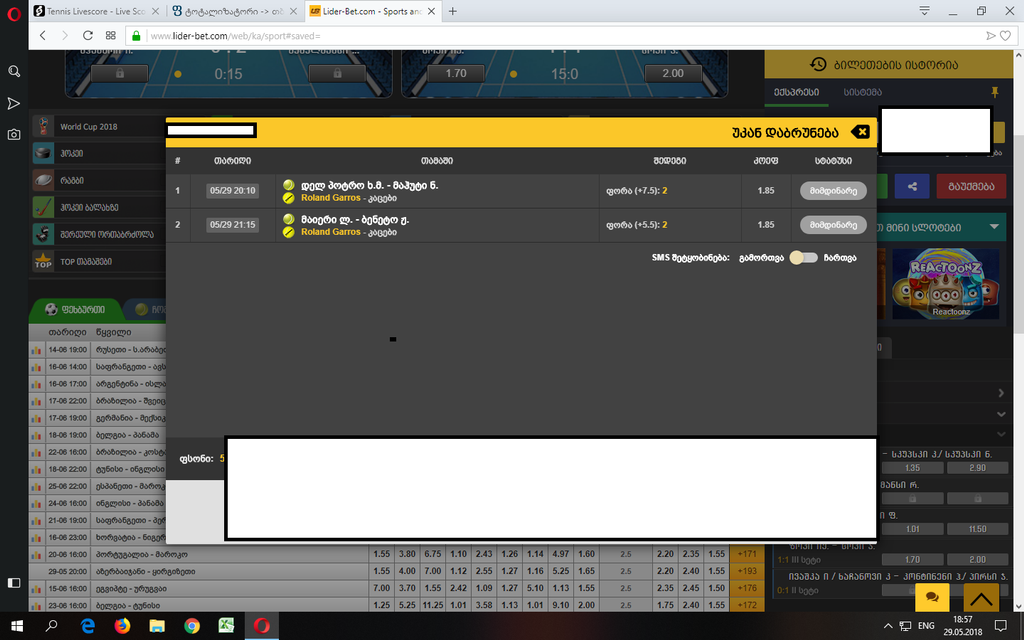Expand right panel section with right chevron
The height and width of the screenshot is (640, 1024).
(x=1001, y=393)
